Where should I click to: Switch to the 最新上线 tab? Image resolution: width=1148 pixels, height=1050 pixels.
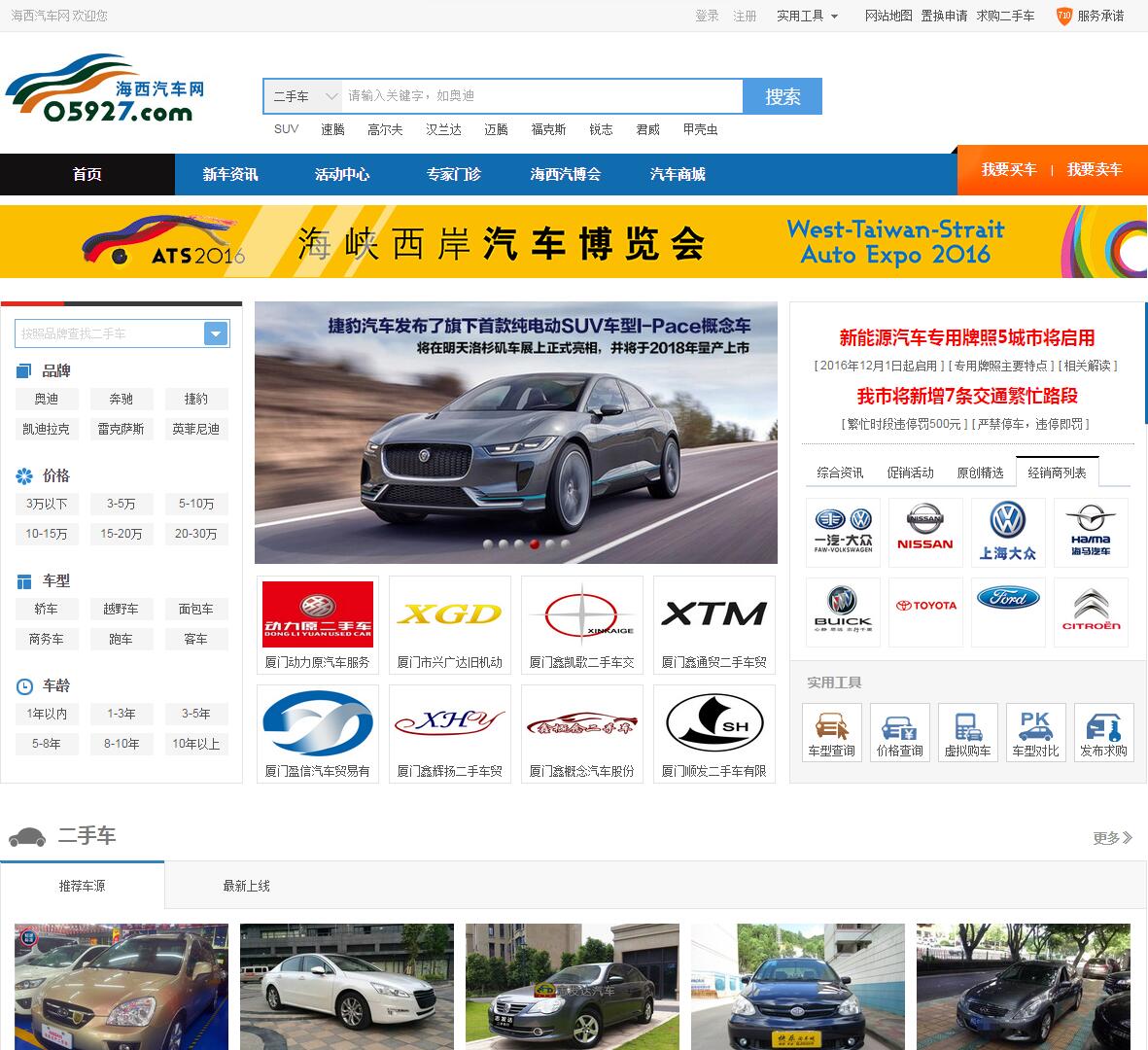(247, 886)
